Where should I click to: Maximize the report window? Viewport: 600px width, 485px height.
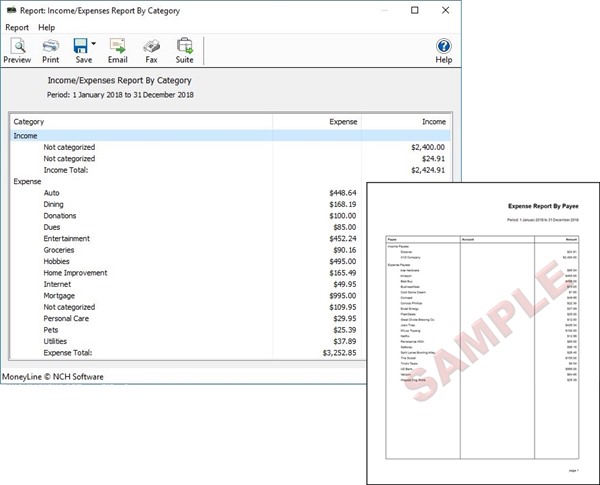coord(414,10)
